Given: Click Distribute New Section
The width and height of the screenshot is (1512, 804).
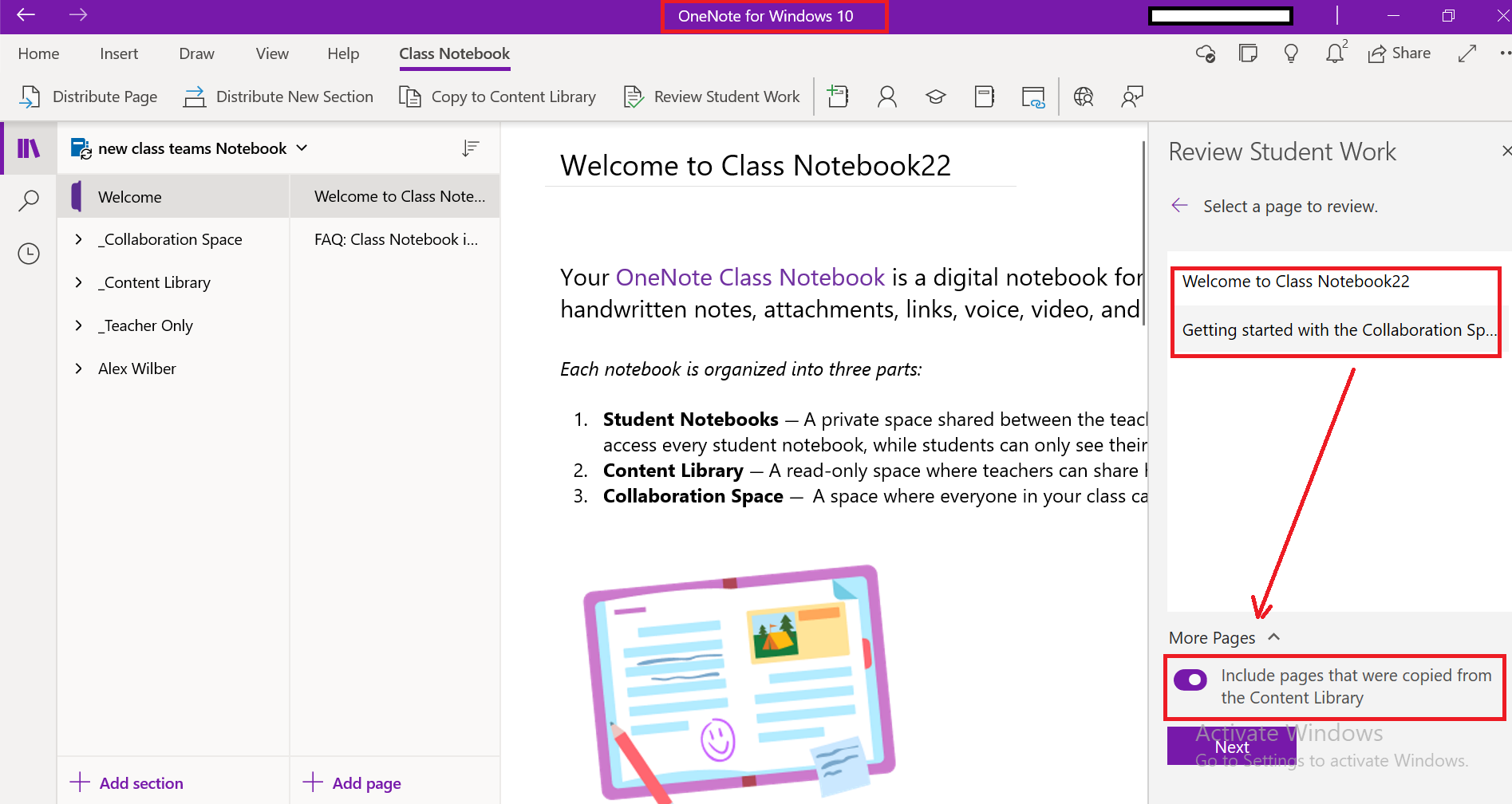Looking at the screenshot, I should 278,97.
